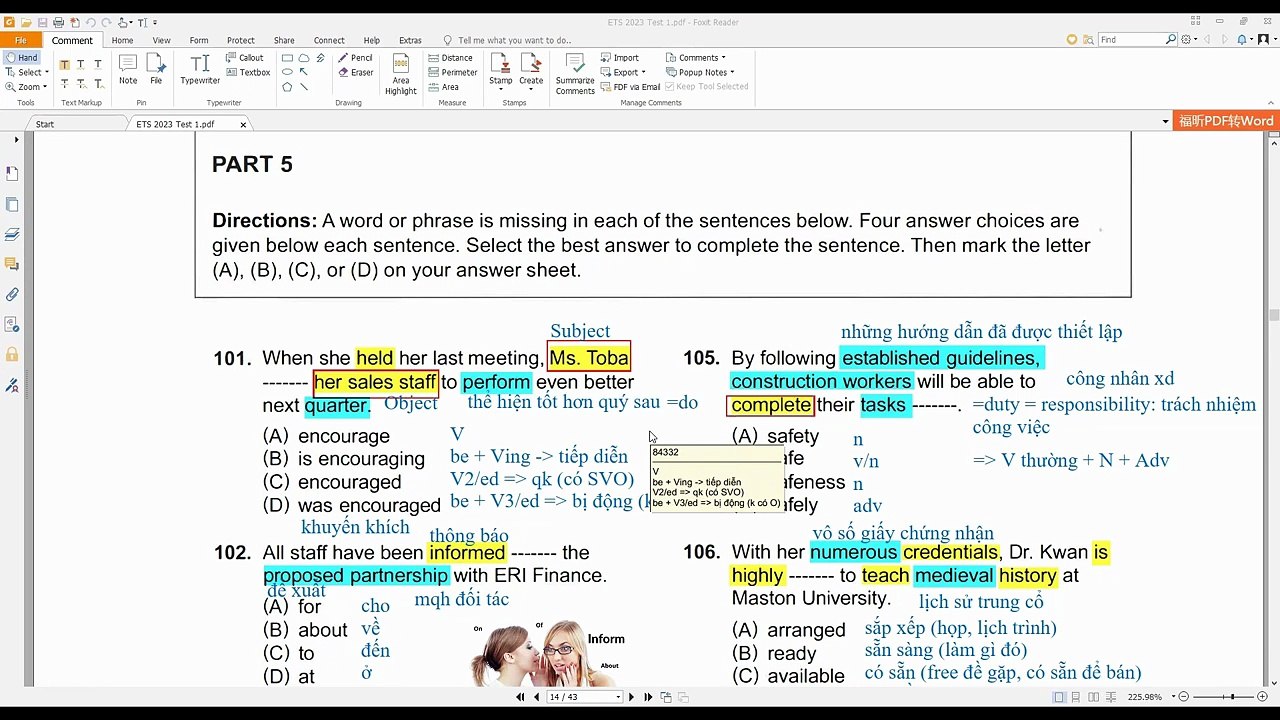Pick the Oval drawing tool
The image size is (1280, 720).
(x=287, y=72)
